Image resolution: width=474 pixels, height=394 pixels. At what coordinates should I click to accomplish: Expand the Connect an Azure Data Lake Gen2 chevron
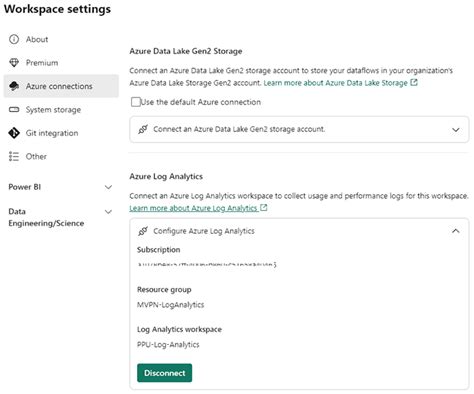point(455,130)
